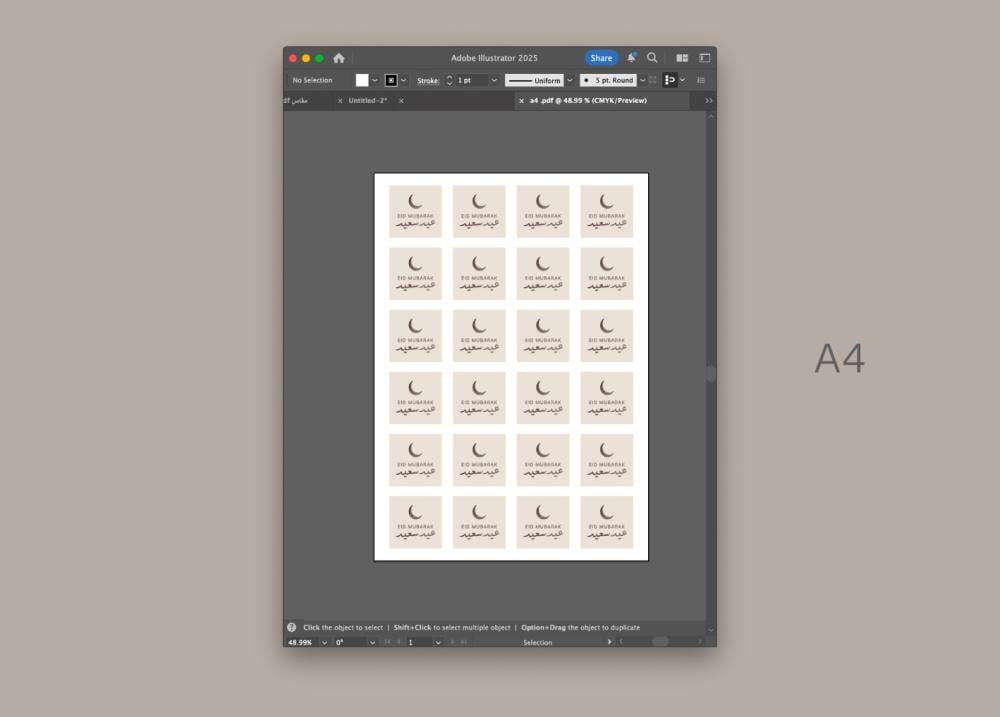The image size is (1000, 717).
Task: Open the search magnifier icon
Action: [652, 58]
